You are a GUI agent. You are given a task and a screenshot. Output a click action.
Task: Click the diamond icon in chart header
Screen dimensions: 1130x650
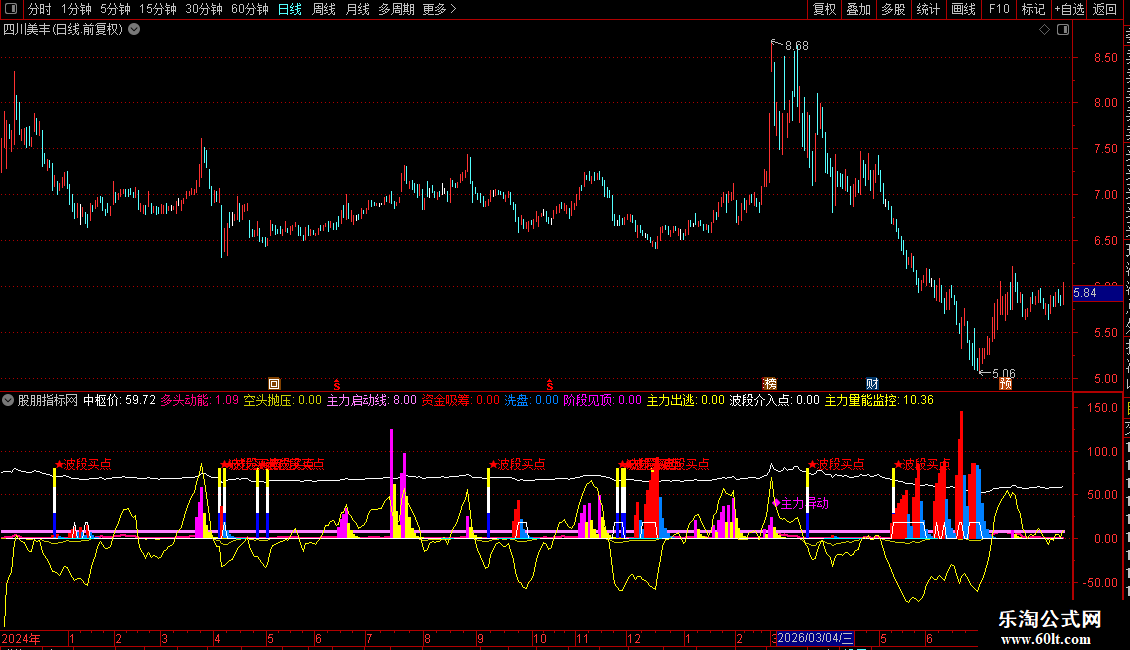(1044, 30)
